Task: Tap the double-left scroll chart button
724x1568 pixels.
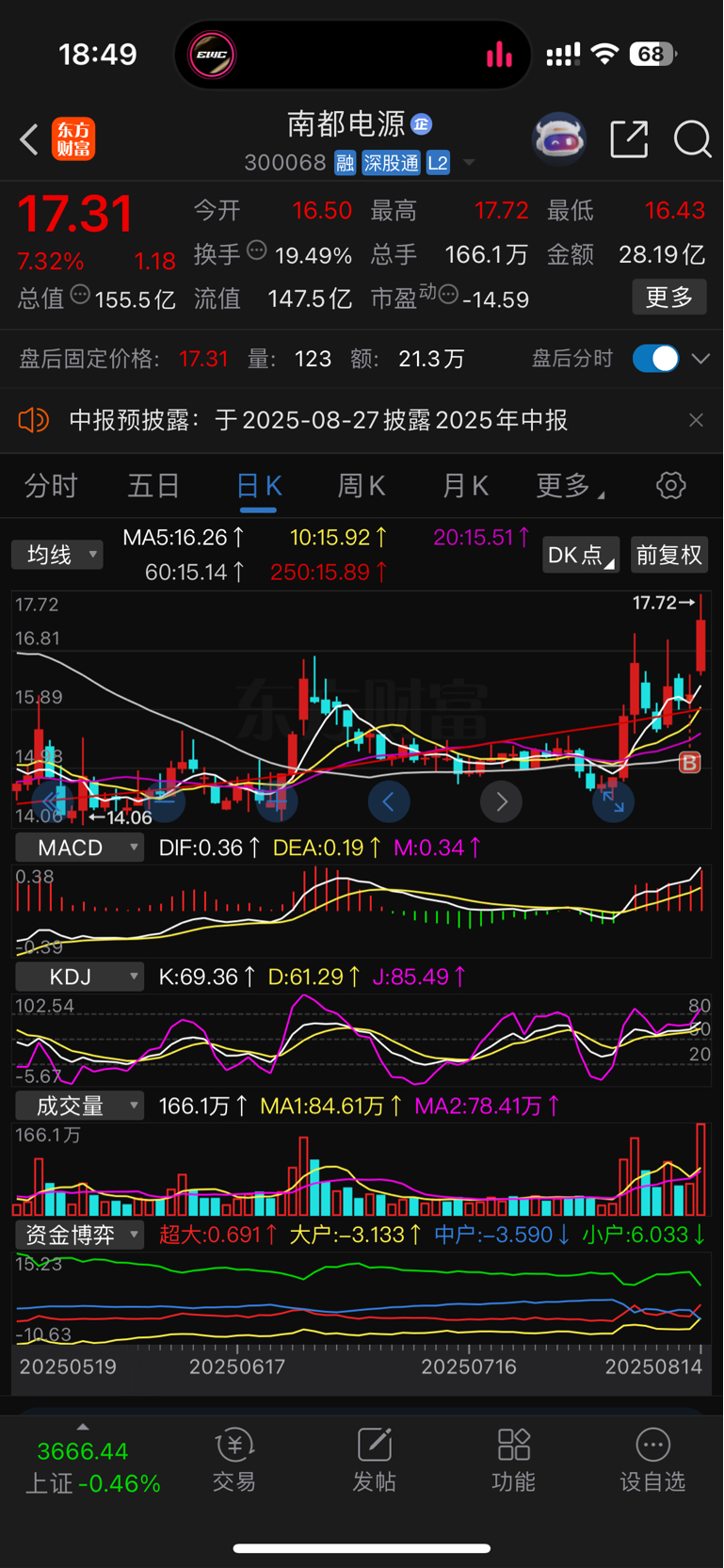Action: 52,801
